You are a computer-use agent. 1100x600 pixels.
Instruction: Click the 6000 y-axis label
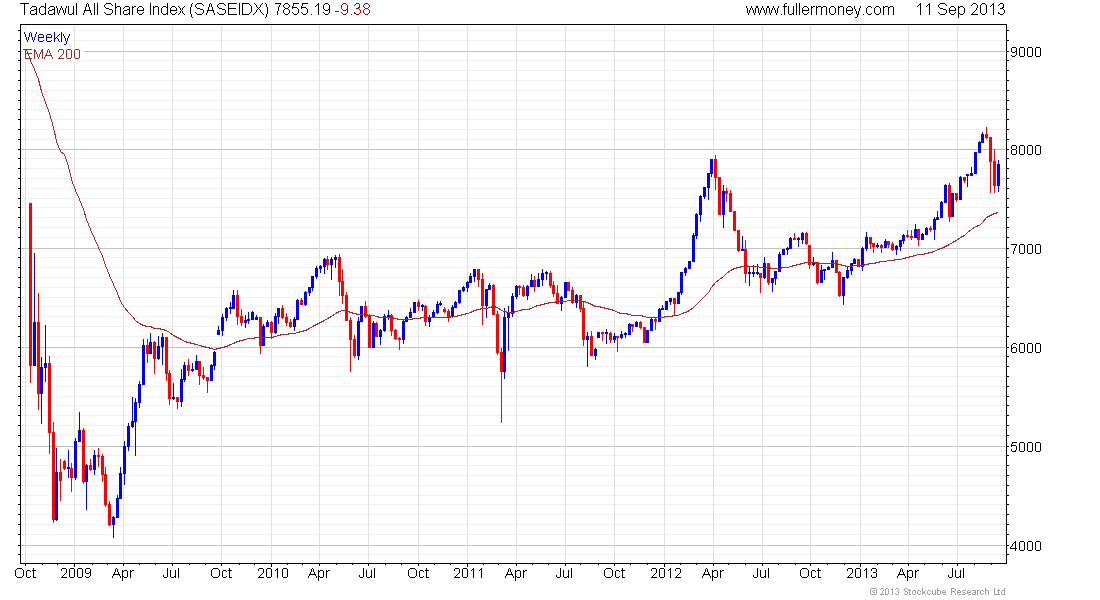pos(1026,348)
